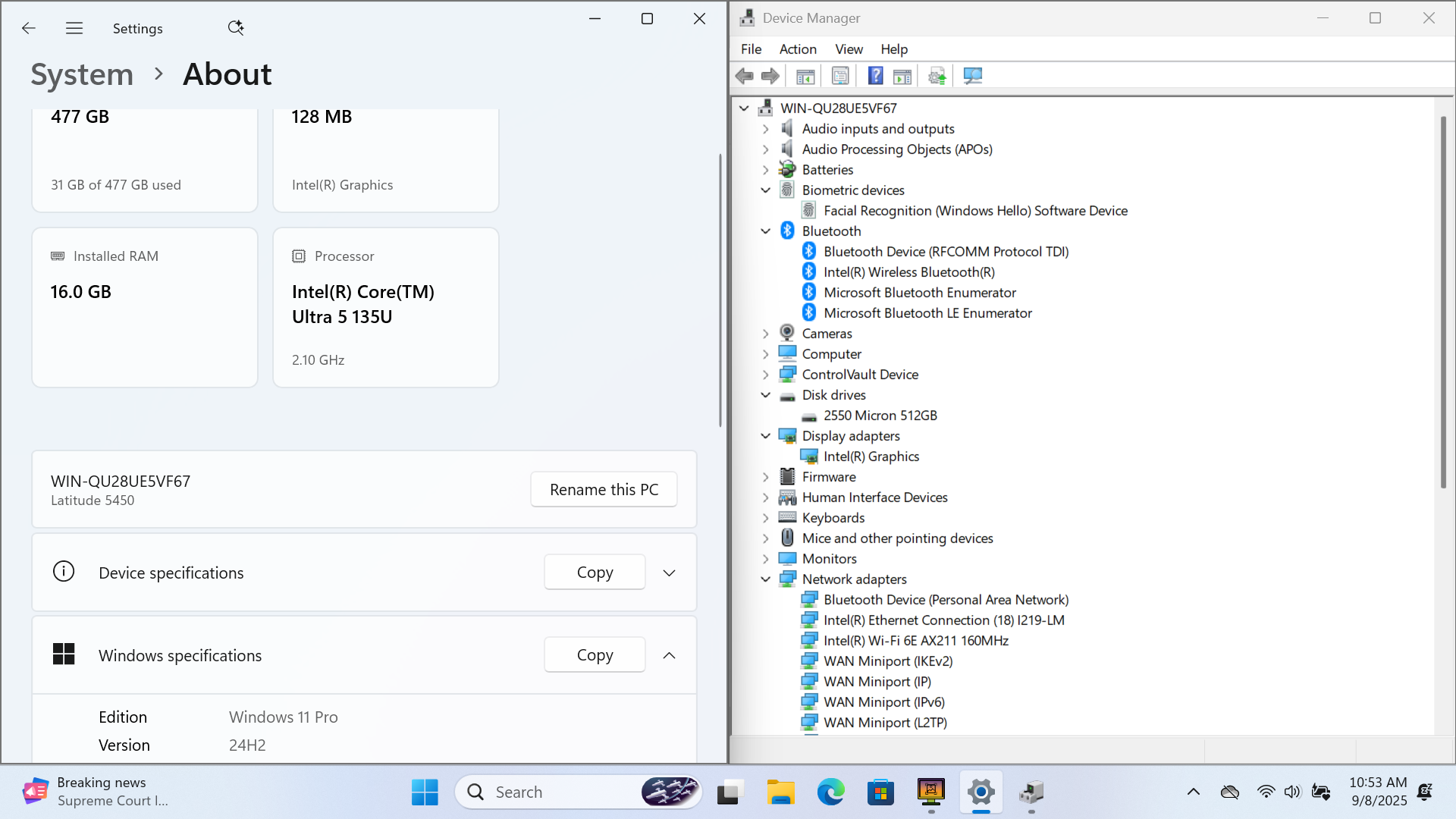Show hidden tray icons chevron
This screenshot has width=1456, height=819.
pyautogui.click(x=1194, y=792)
